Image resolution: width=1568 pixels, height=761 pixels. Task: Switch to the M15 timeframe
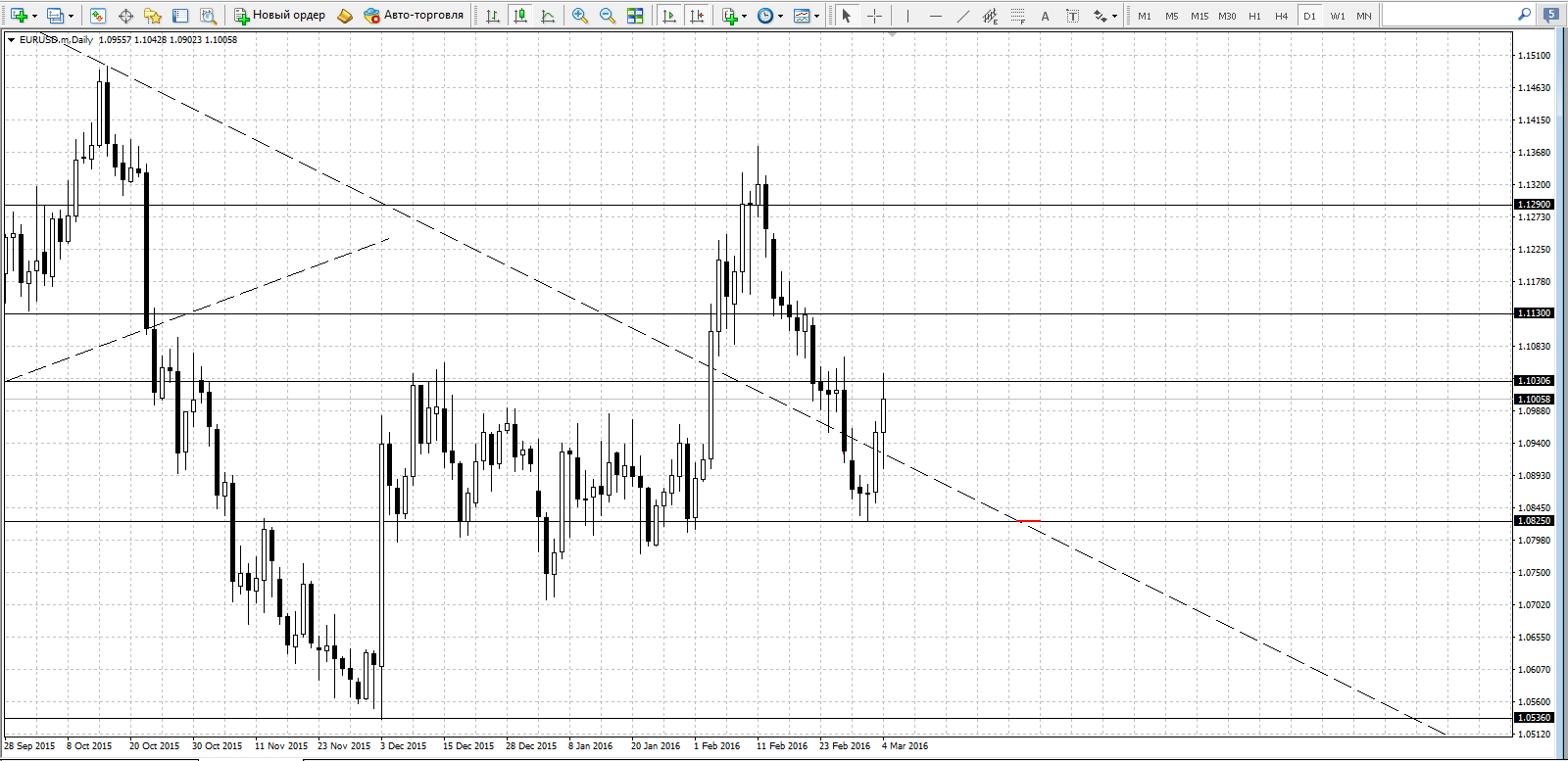tap(1200, 16)
